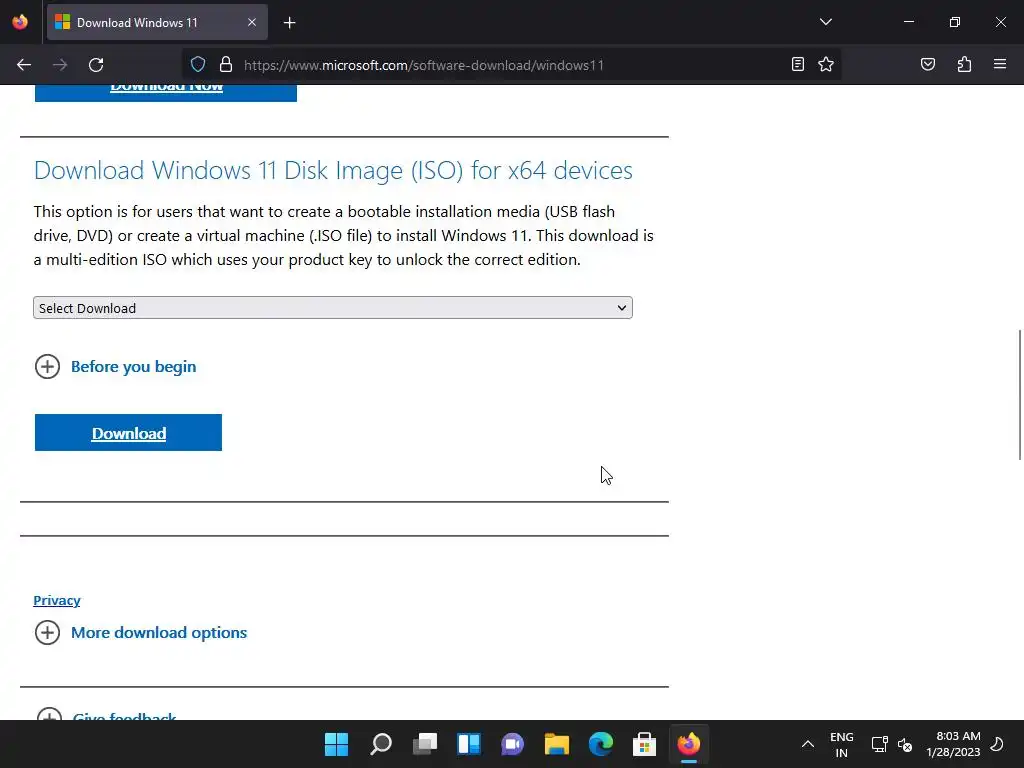Click the ENG IN language indicator
Screen dimensions: 1024x768
pos(842,744)
